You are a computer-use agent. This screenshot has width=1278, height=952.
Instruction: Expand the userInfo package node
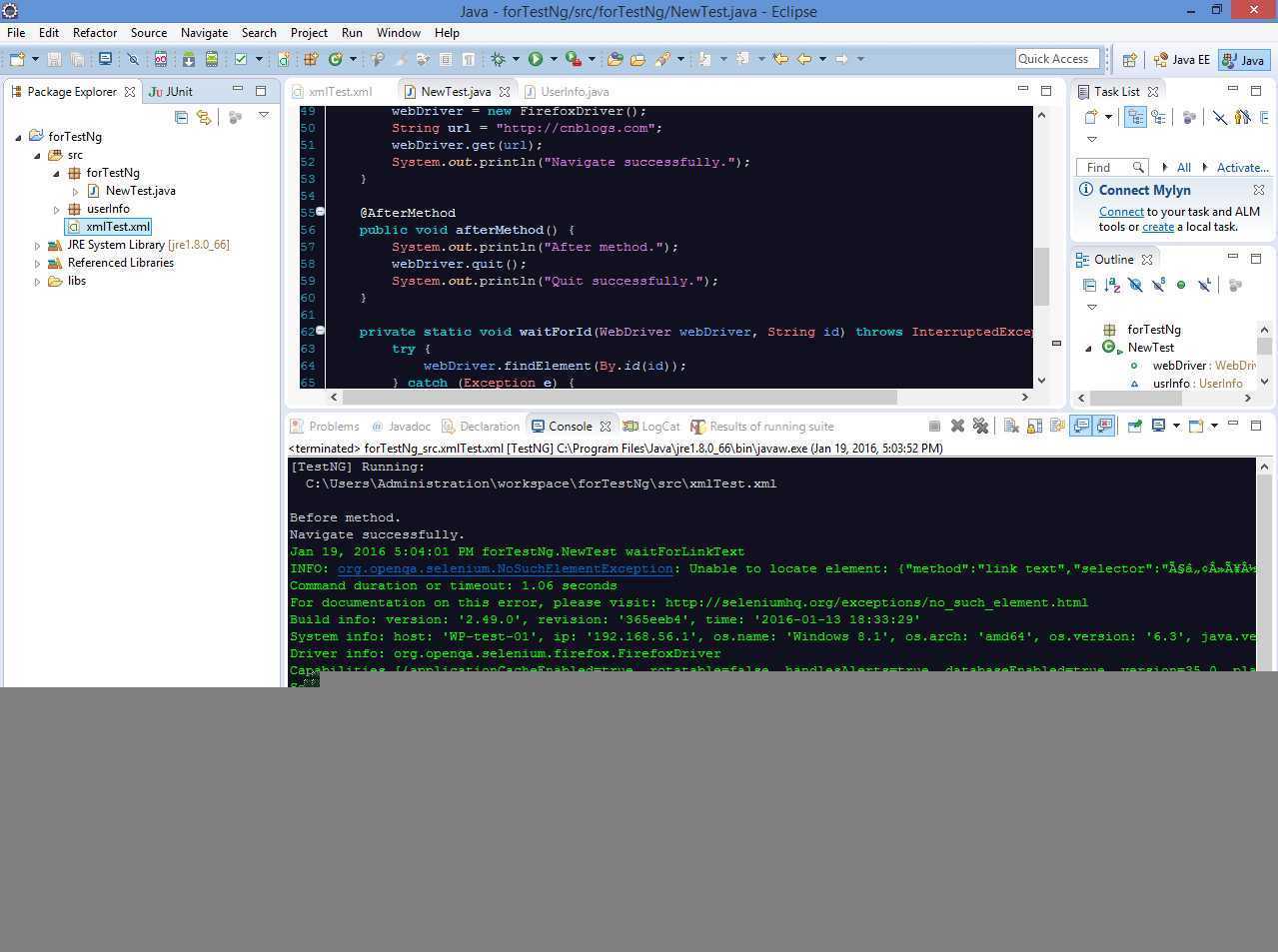click(x=57, y=209)
